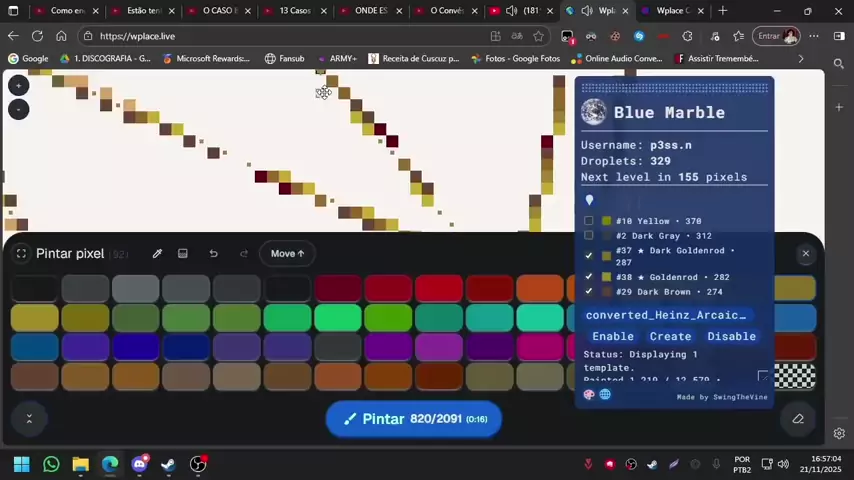The width and height of the screenshot is (854, 480).
Task: Zoom out the canvas with minus button
Action: pyautogui.click(x=18, y=108)
